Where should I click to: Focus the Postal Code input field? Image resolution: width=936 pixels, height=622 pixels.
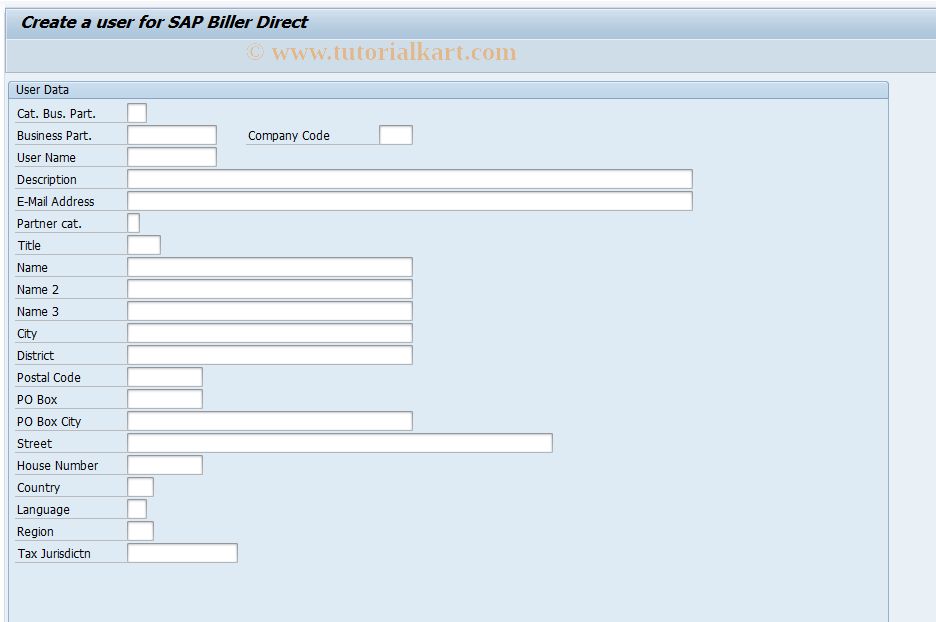pyautogui.click(x=165, y=377)
